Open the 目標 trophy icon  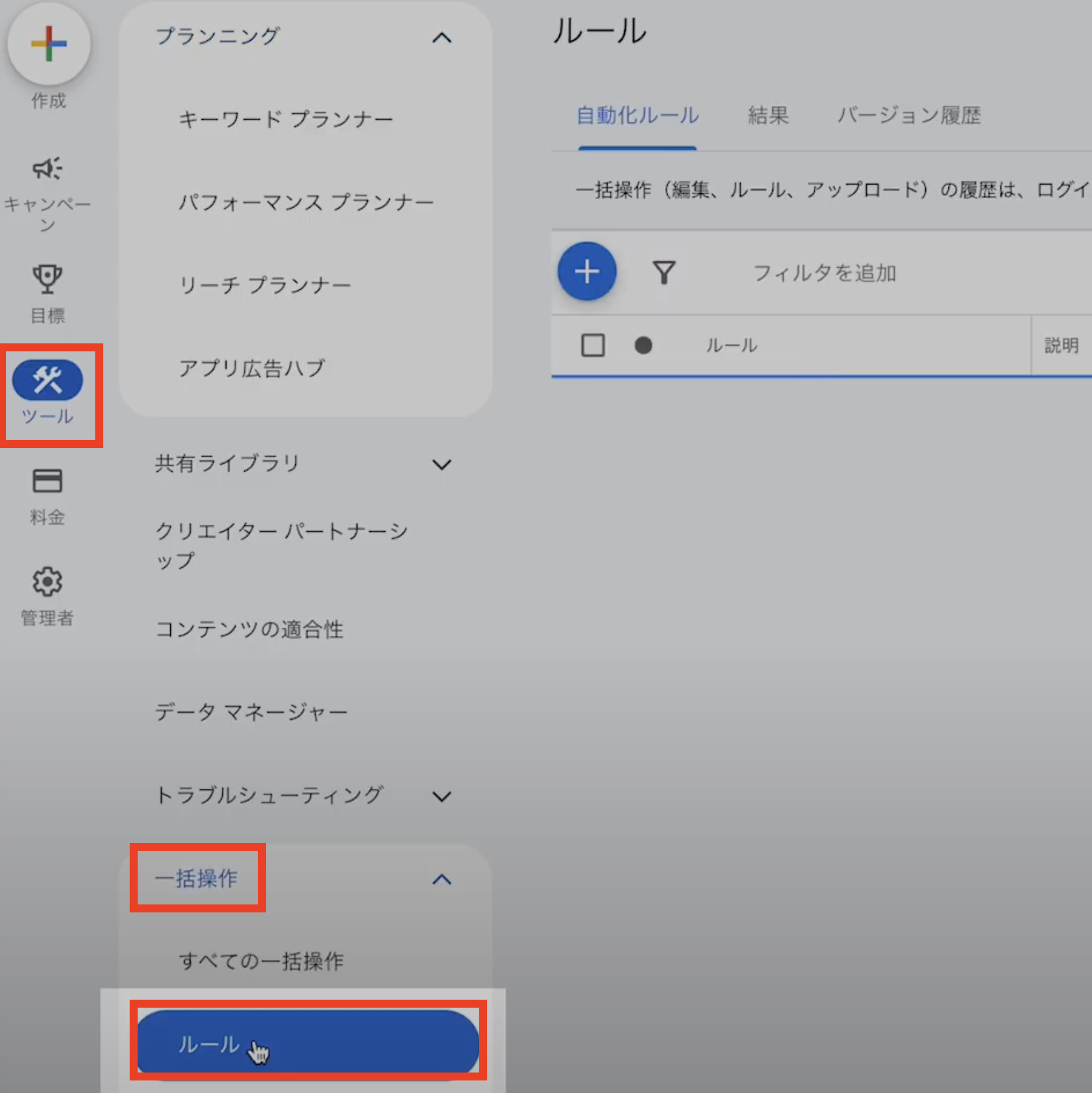pos(47,279)
